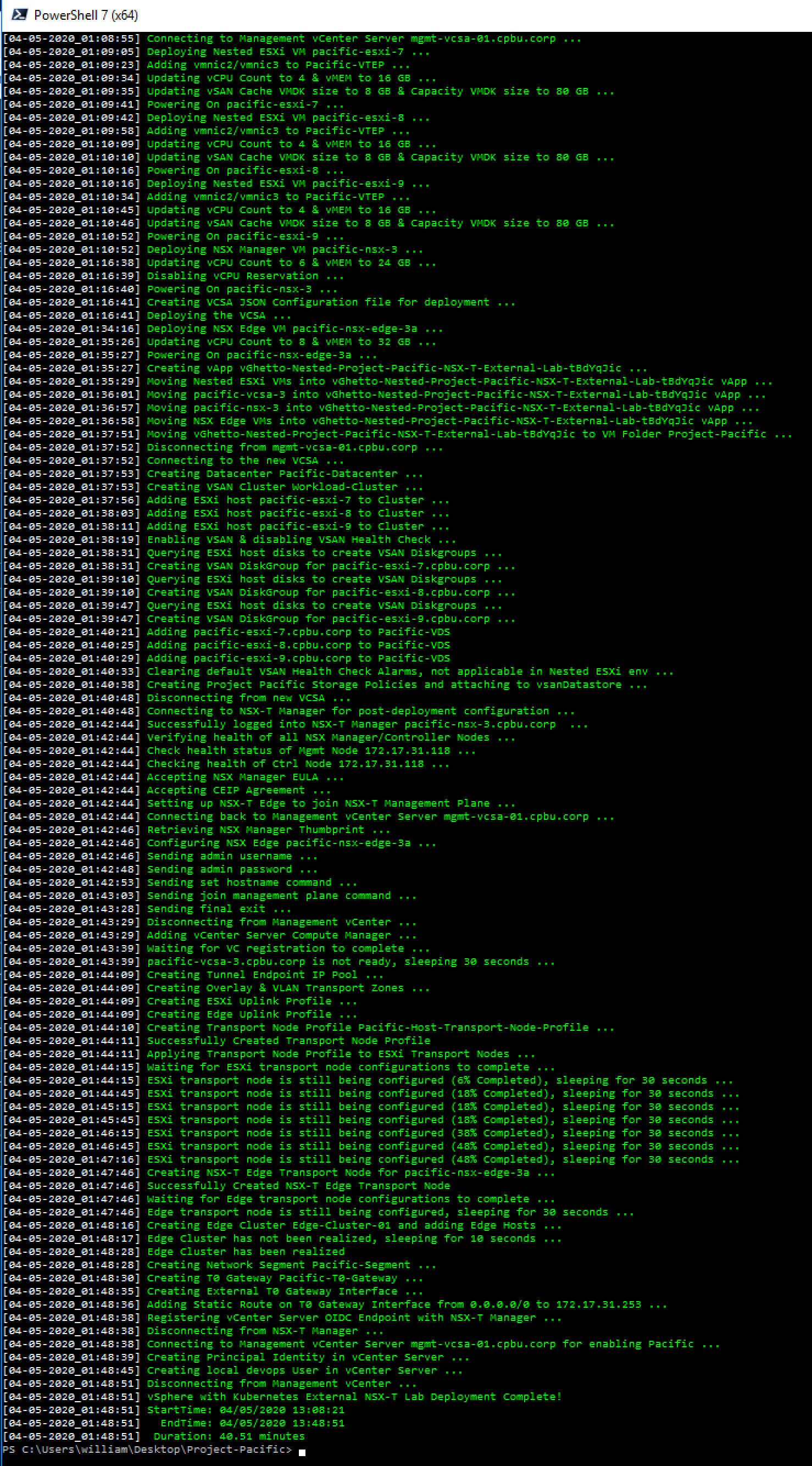Click the '(6% Completed)' transport node line
This screenshot has width=812, height=1466.
click(x=368, y=1080)
